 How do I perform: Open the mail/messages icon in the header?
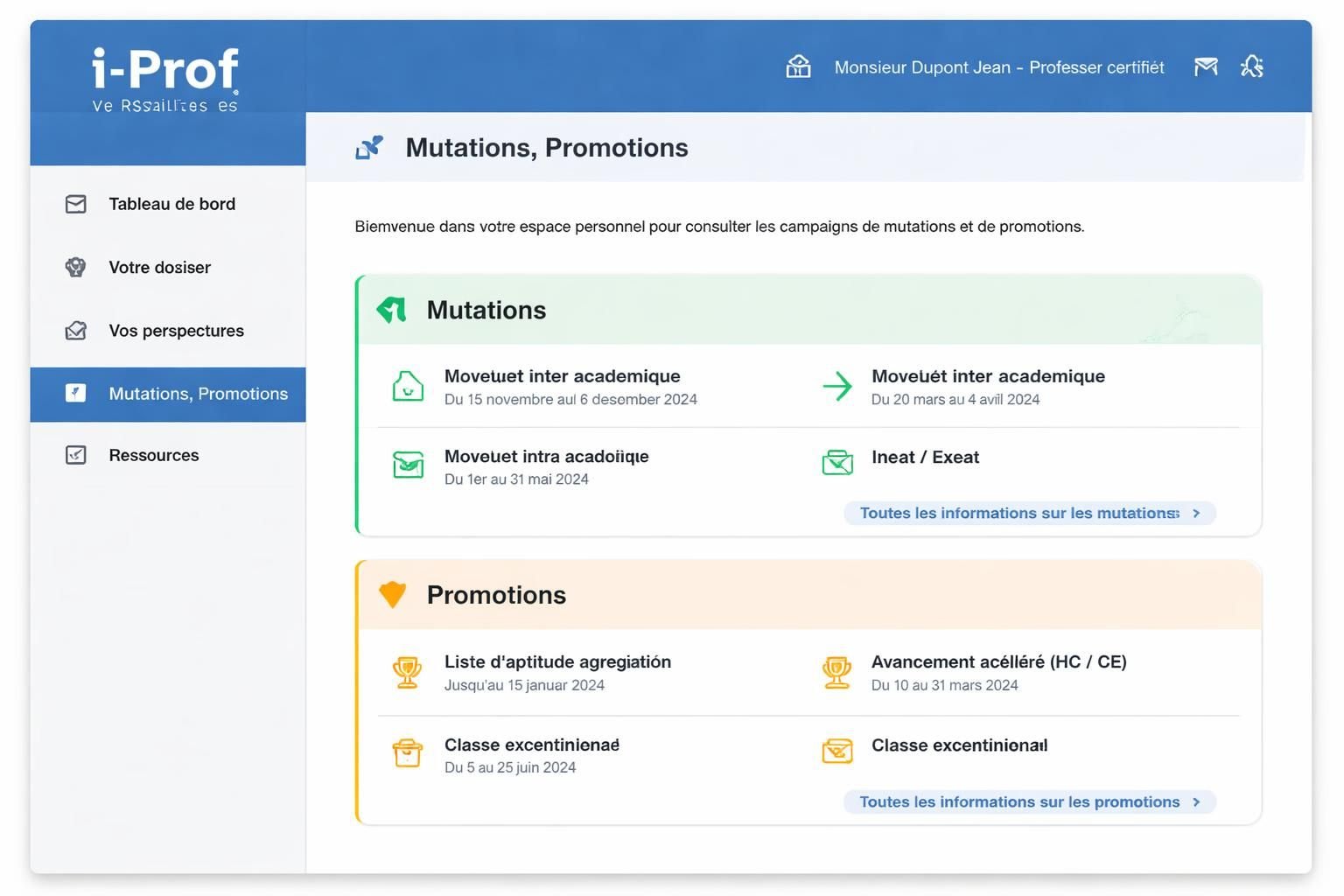(1206, 66)
